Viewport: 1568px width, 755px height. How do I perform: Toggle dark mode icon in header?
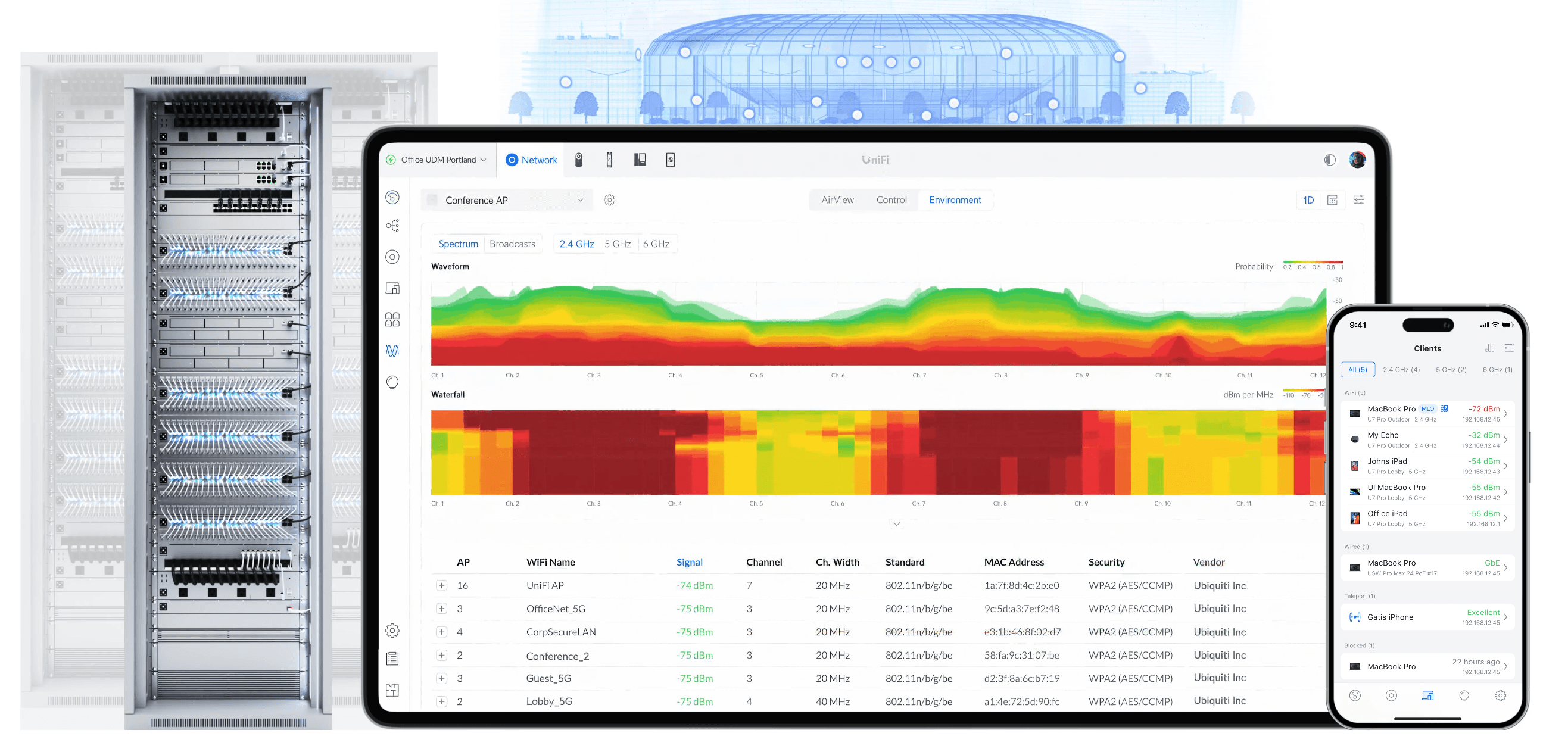(1329, 160)
